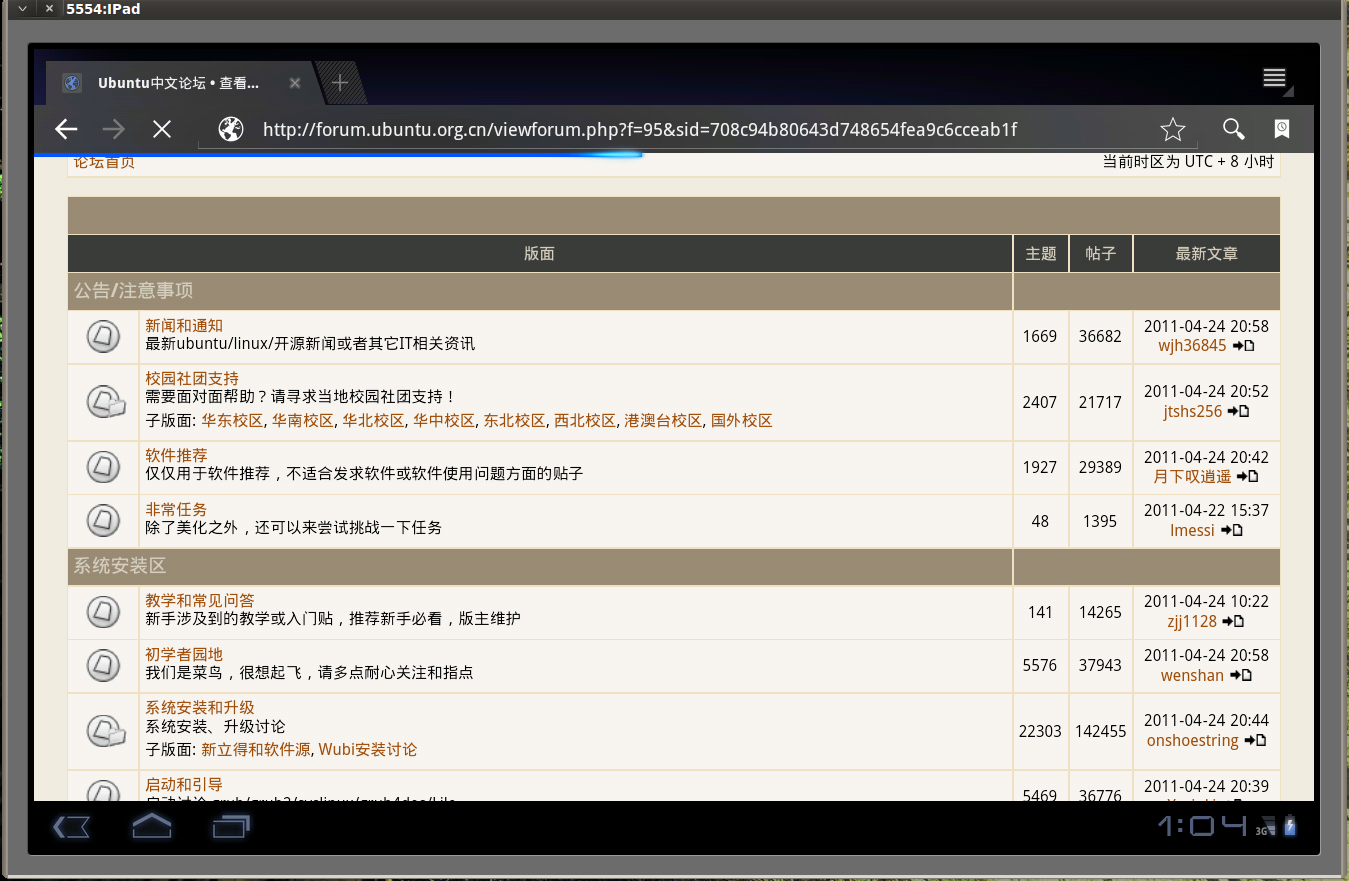Image resolution: width=1349 pixels, height=881 pixels.
Task: Open user profile lmessi
Action: 1192,530
